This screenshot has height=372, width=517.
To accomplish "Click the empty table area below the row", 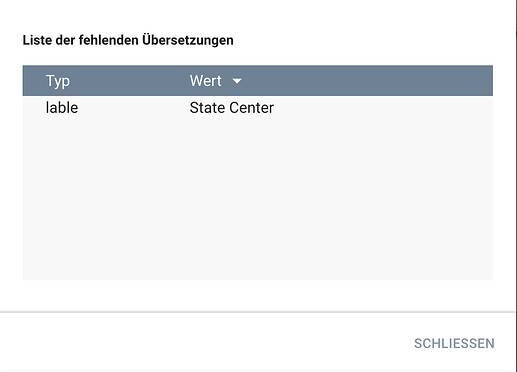I will pyautogui.click(x=258, y=200).
